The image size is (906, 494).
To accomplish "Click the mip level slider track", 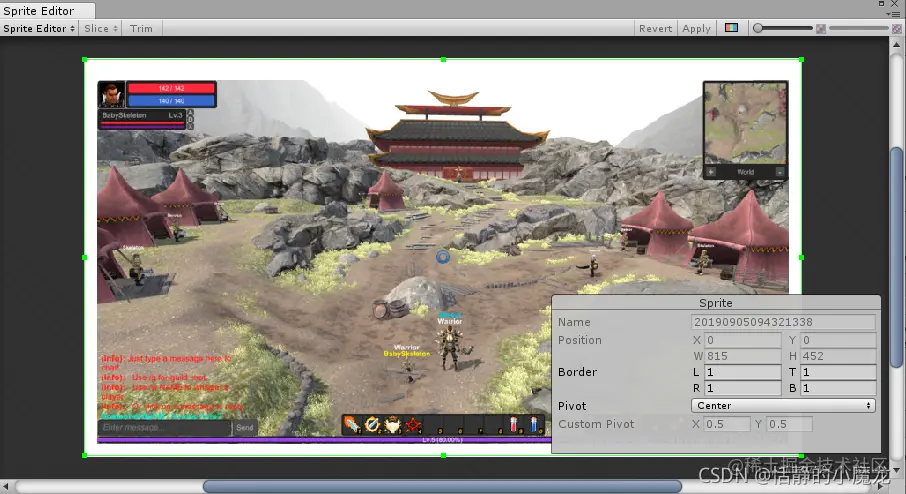I will point(859,28).
